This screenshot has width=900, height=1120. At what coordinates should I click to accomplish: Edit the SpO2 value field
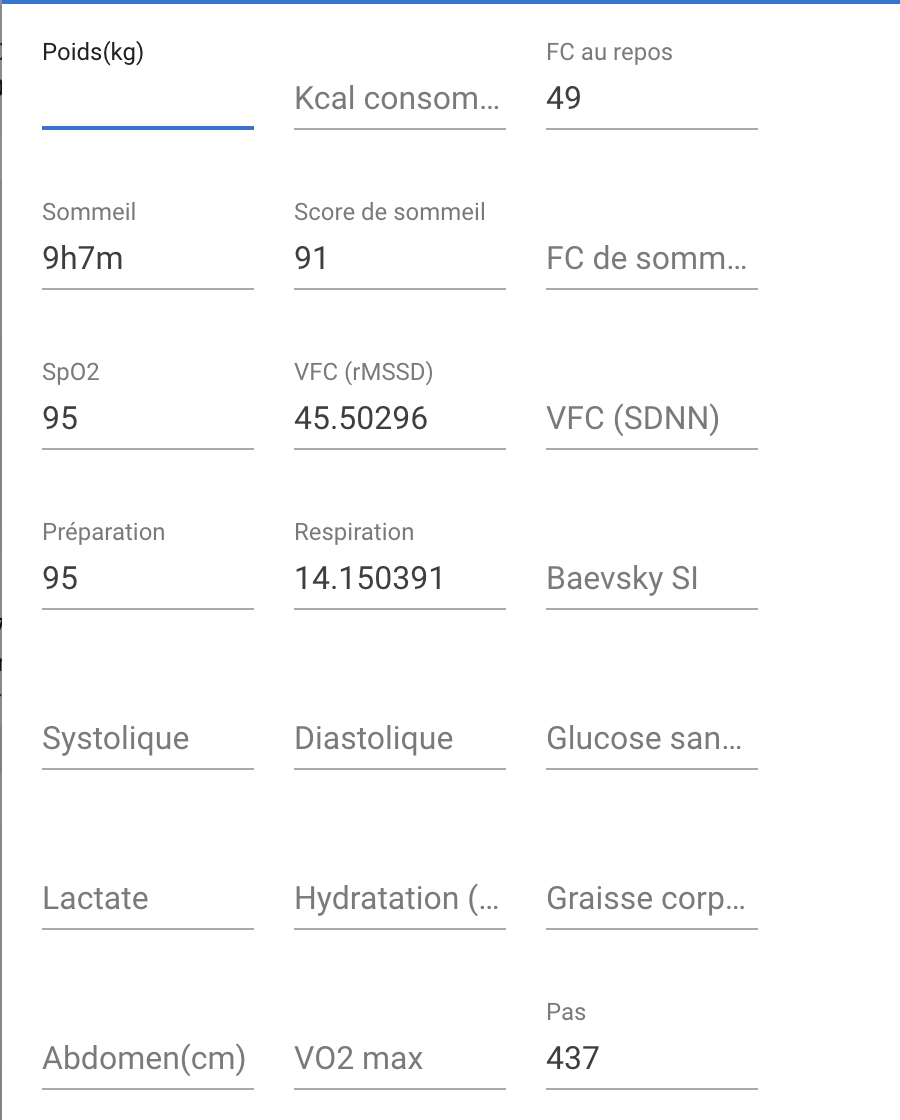(147, 419)
